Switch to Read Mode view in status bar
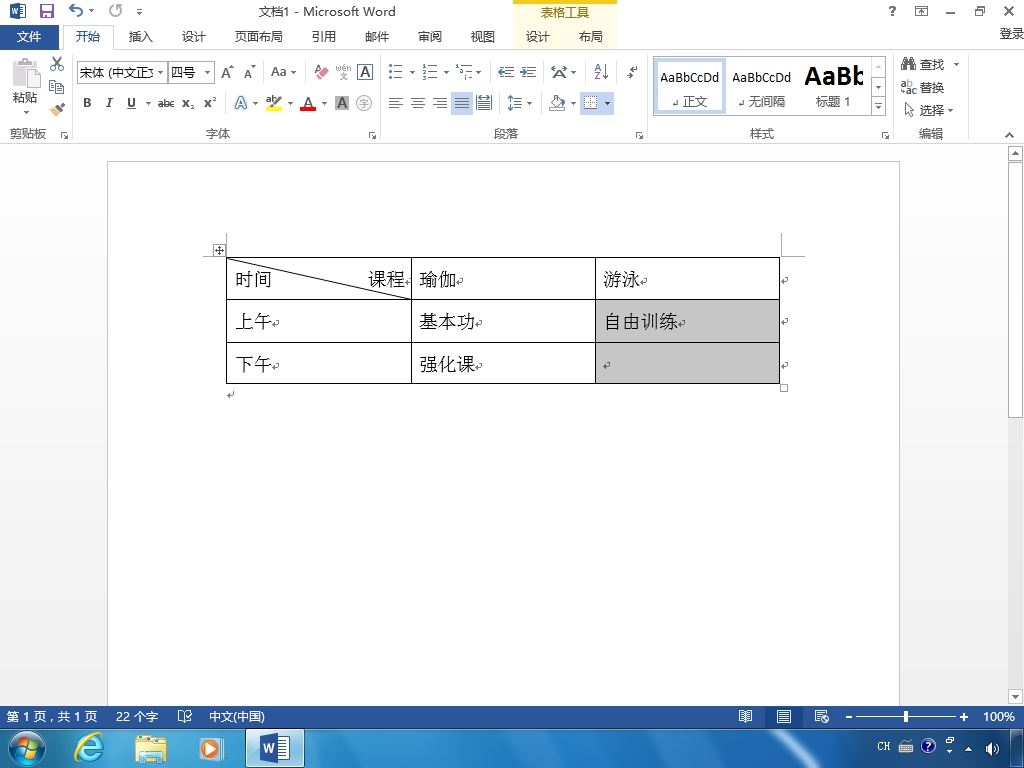Image resolution: width=1024 pixels, height=768 pixels. click(745, 717)
